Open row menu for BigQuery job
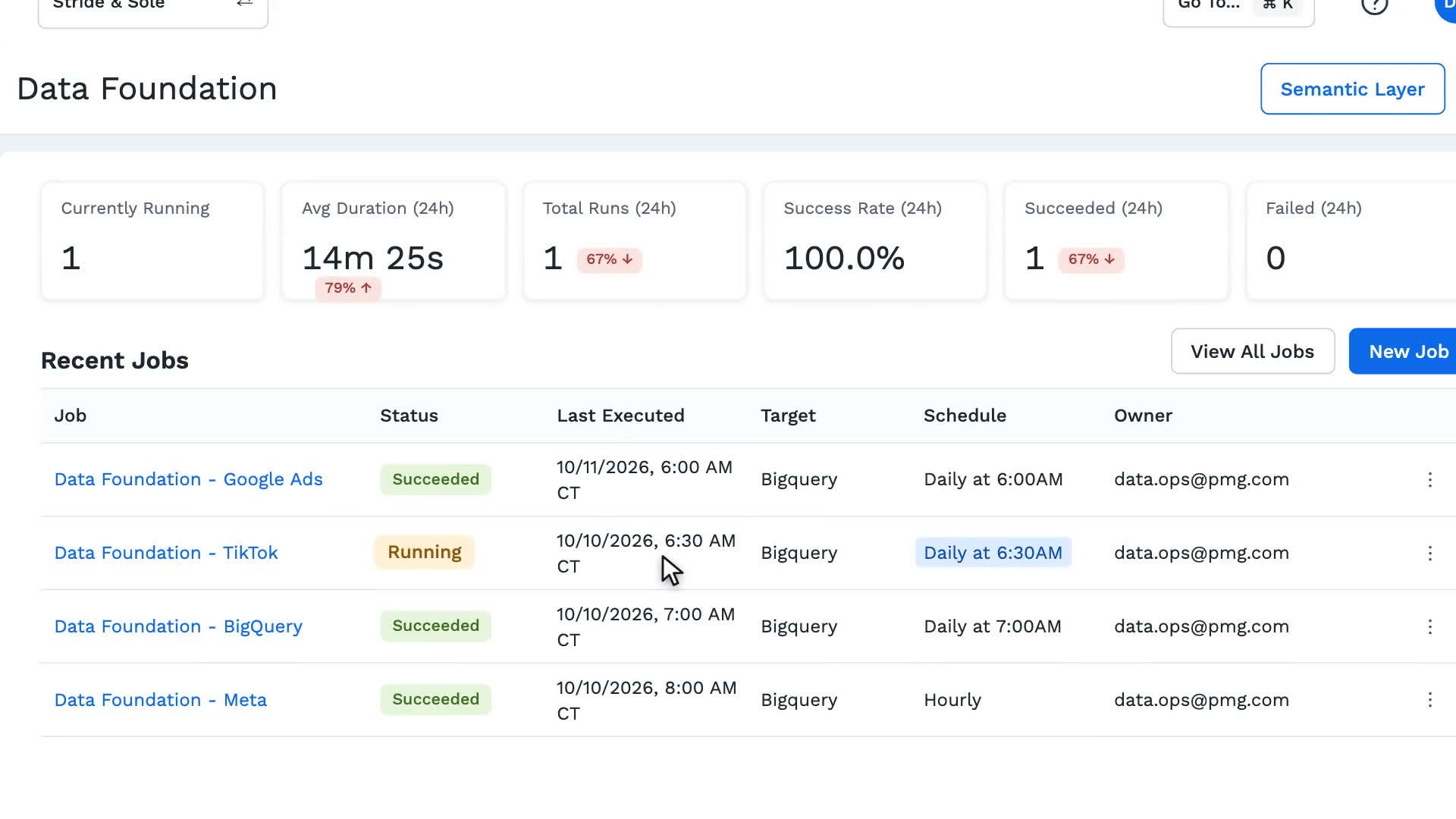This screenshot has height=819, width=1456. coord(1429,626)
